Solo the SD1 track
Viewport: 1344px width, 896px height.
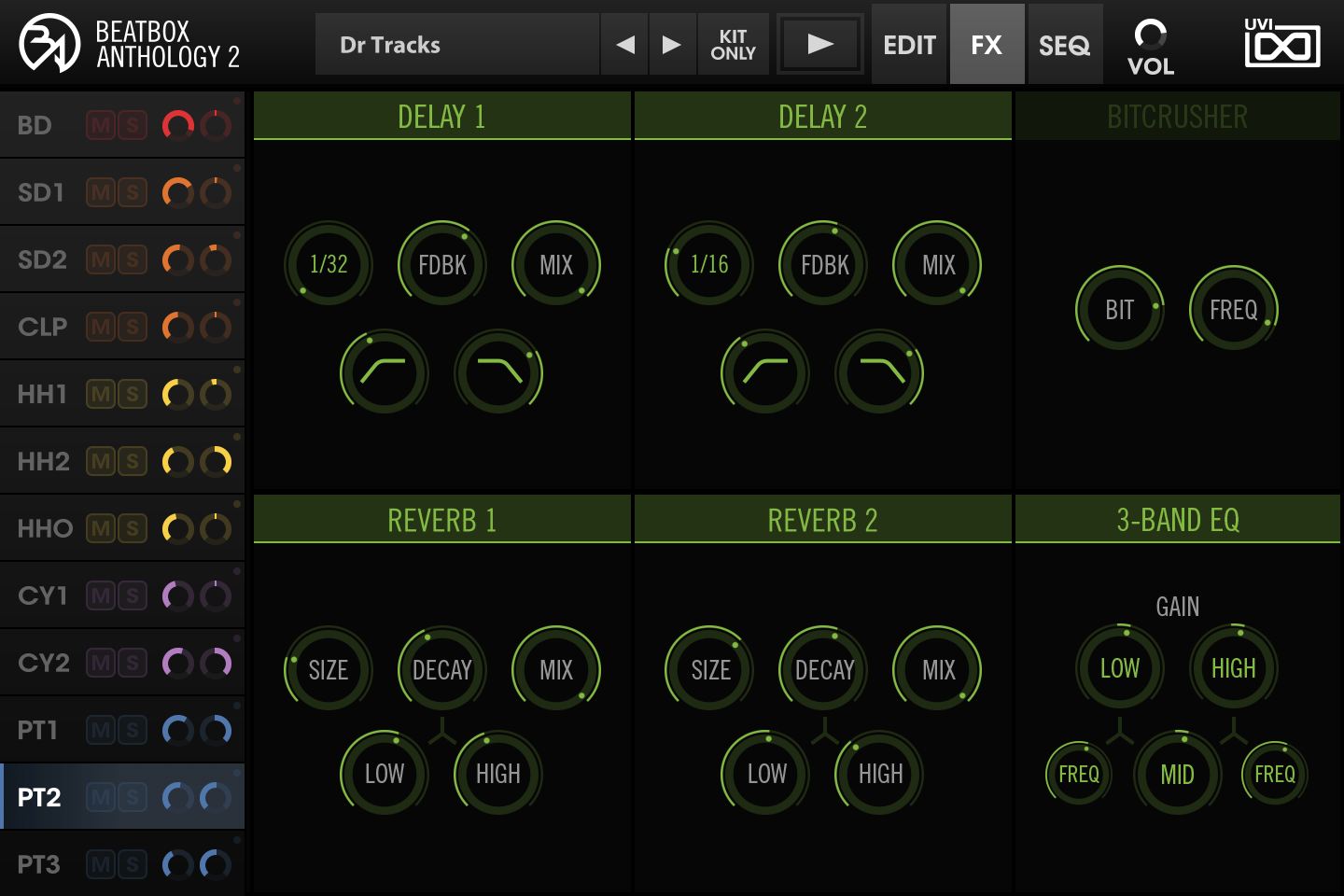pos(133,191)
